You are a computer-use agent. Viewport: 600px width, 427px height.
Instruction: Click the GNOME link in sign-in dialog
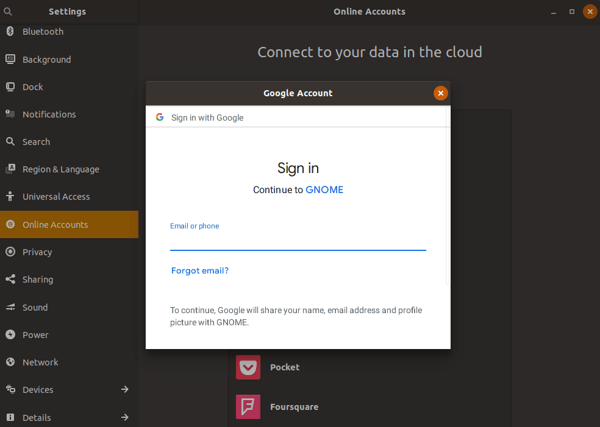(324, 190)
